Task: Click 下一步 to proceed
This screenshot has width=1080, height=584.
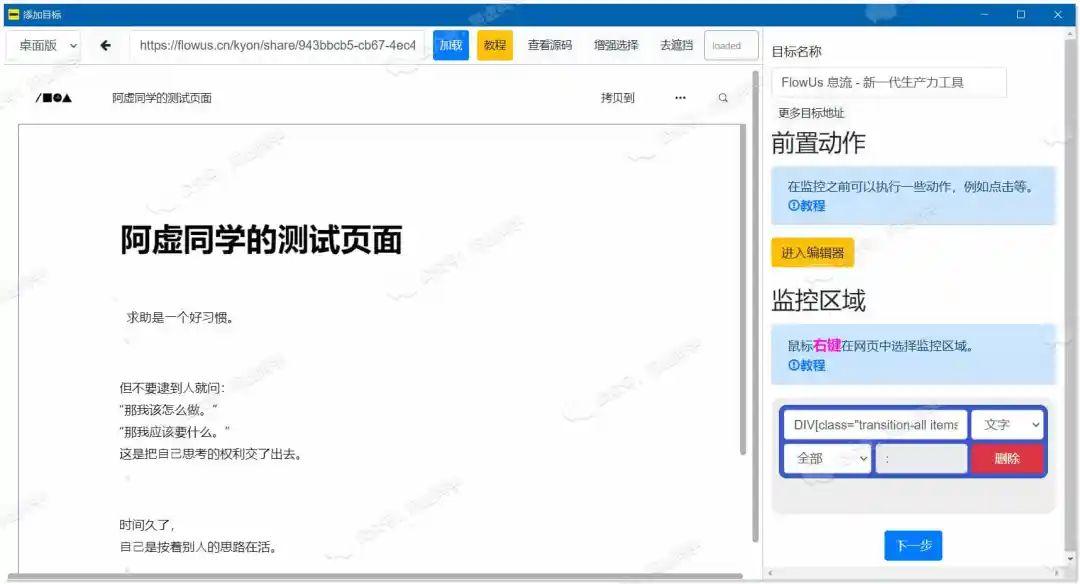Action: tap(913, 545)
